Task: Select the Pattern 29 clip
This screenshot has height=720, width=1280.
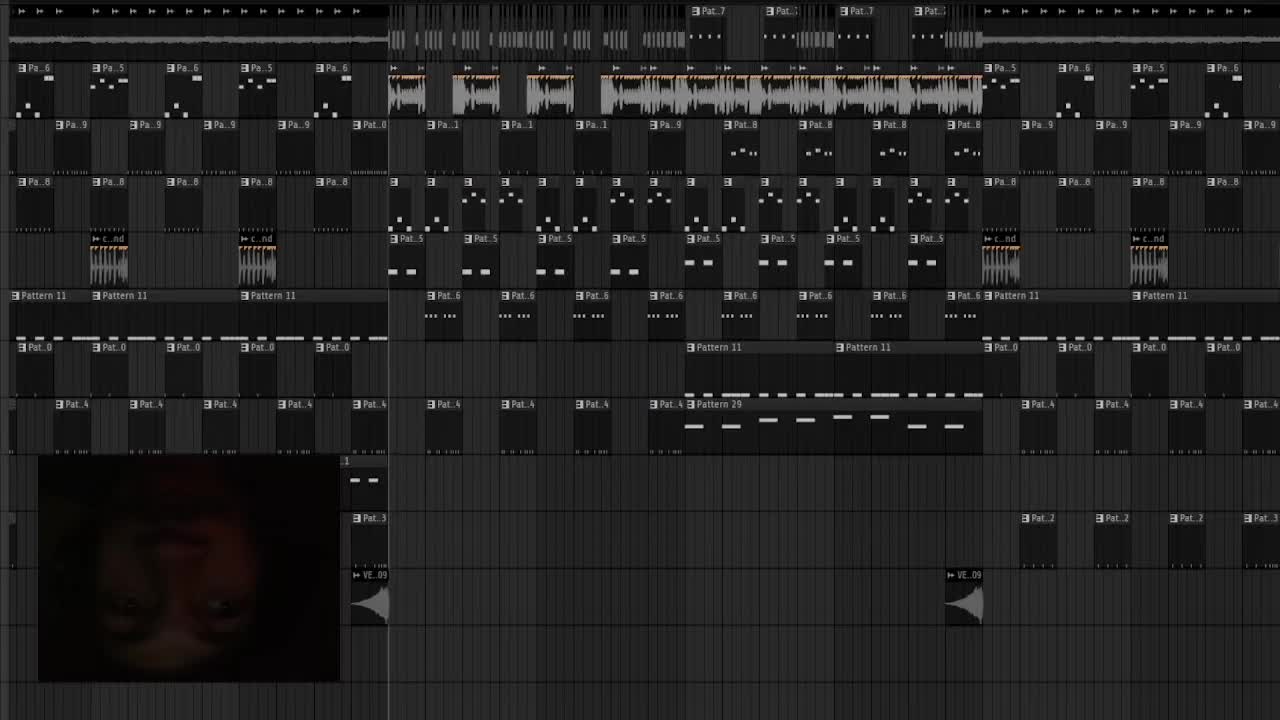Action: [x=834, y=426]
